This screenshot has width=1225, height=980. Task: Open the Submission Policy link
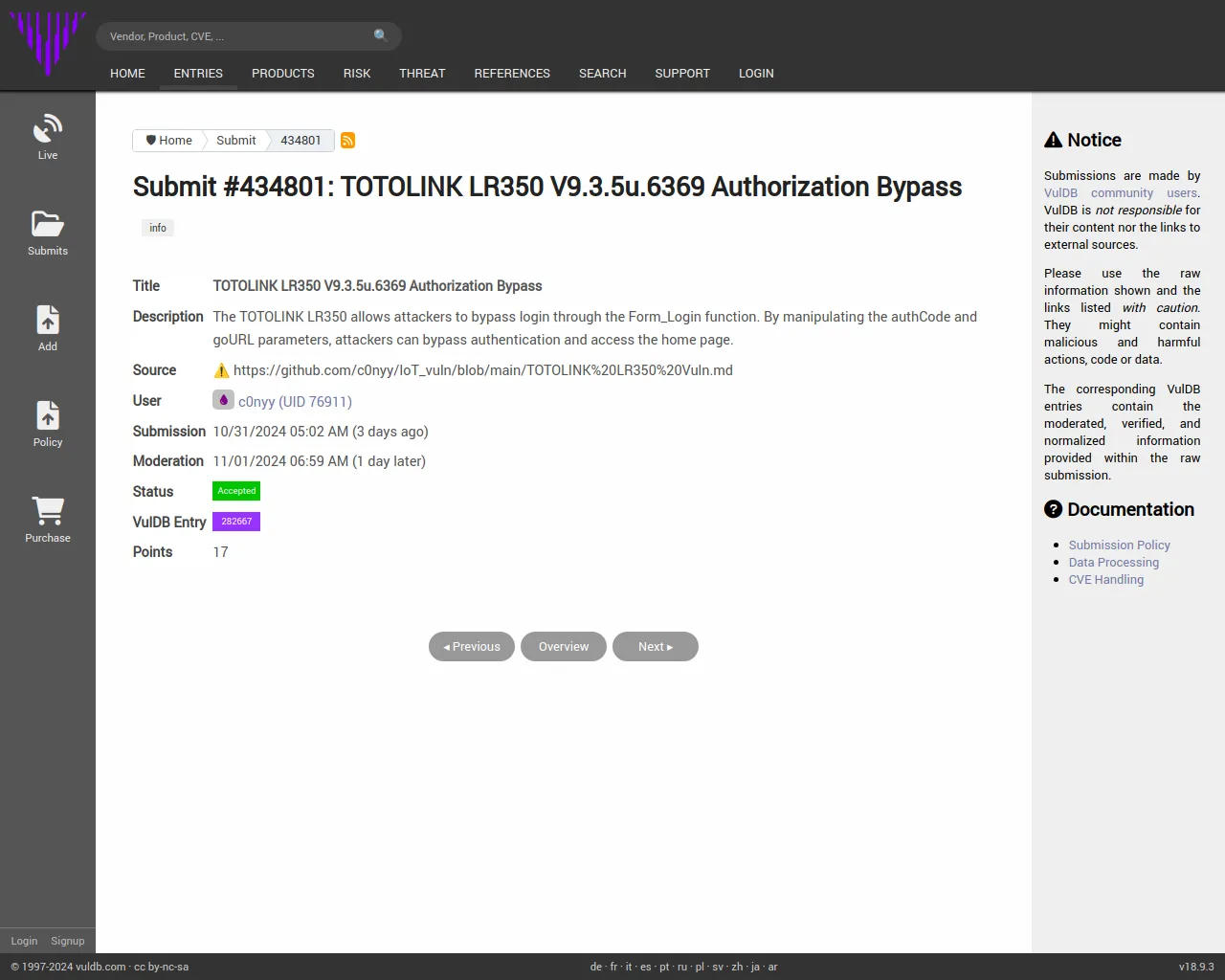[x=1120, y=545]
